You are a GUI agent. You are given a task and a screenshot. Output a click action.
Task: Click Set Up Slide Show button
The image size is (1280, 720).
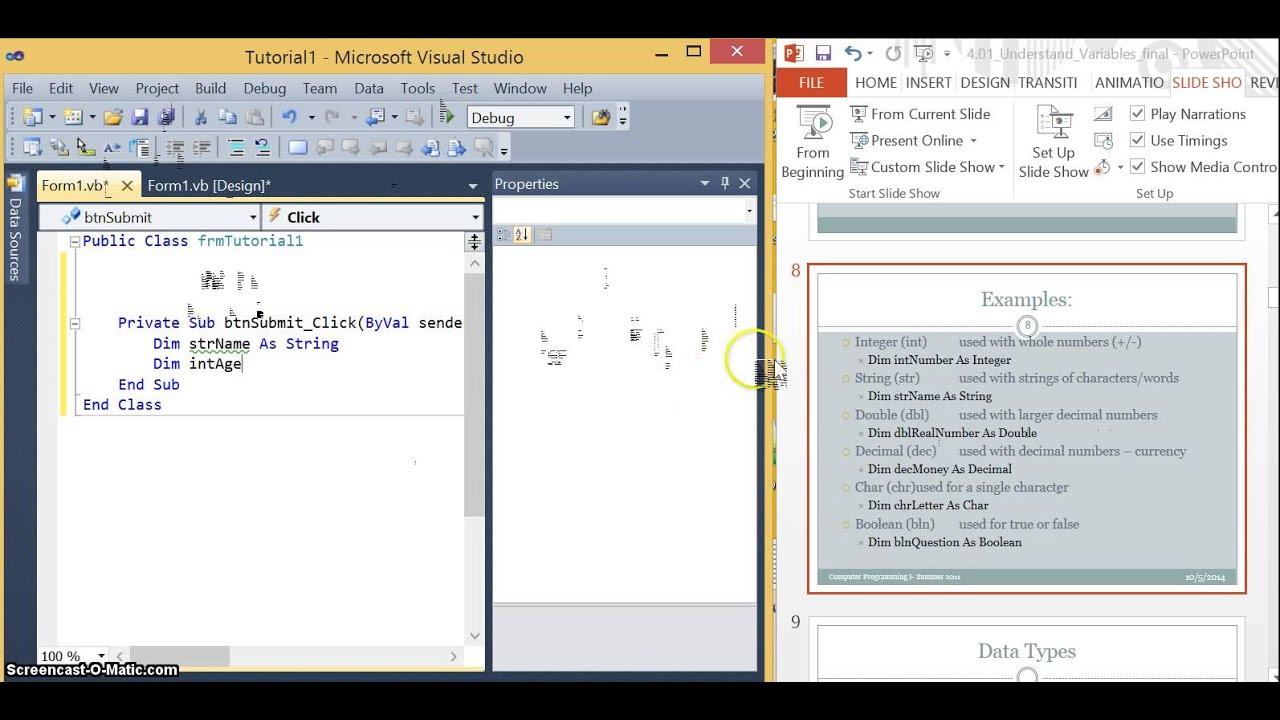pyautogui.click(x=1054, y=143)
